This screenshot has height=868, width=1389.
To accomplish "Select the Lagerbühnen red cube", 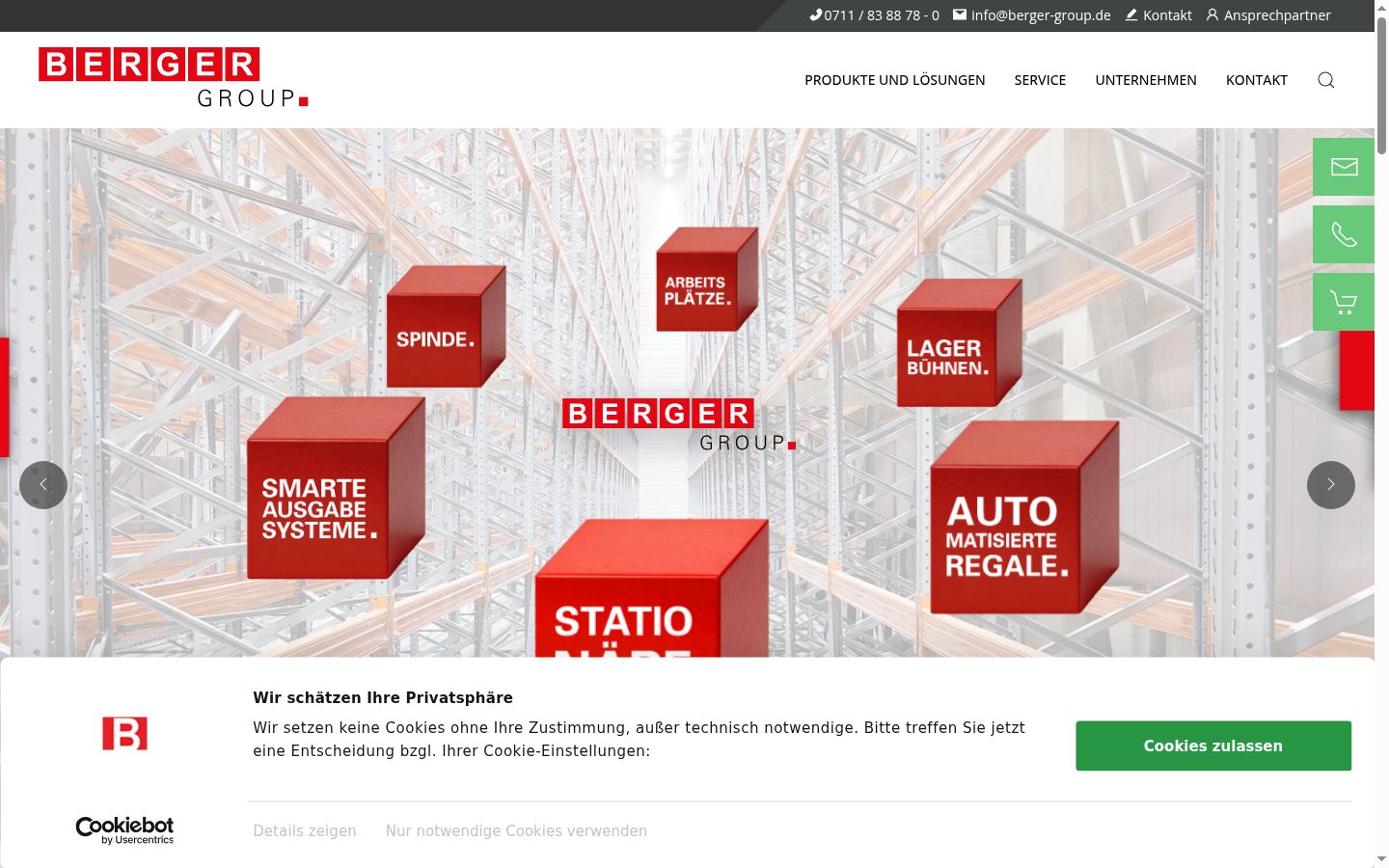I will (959, 342).
